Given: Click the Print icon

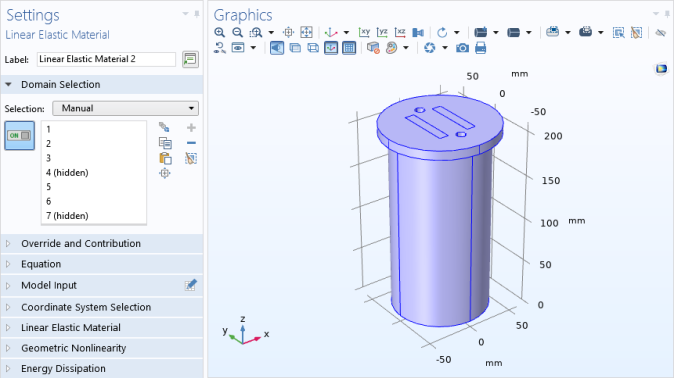Looking at the screenshot, I should click(481, 48).
